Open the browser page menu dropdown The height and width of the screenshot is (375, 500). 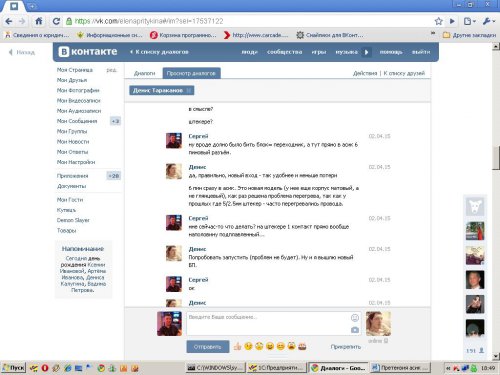(x=469, y=21)
